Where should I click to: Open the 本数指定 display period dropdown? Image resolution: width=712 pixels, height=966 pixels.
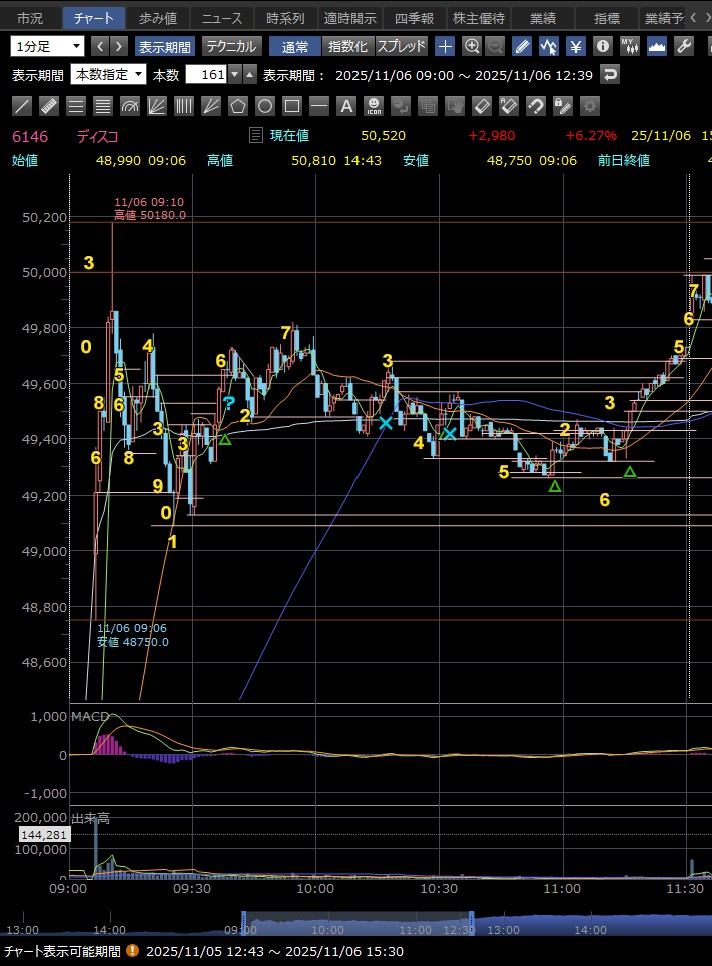tap(108, 75)
